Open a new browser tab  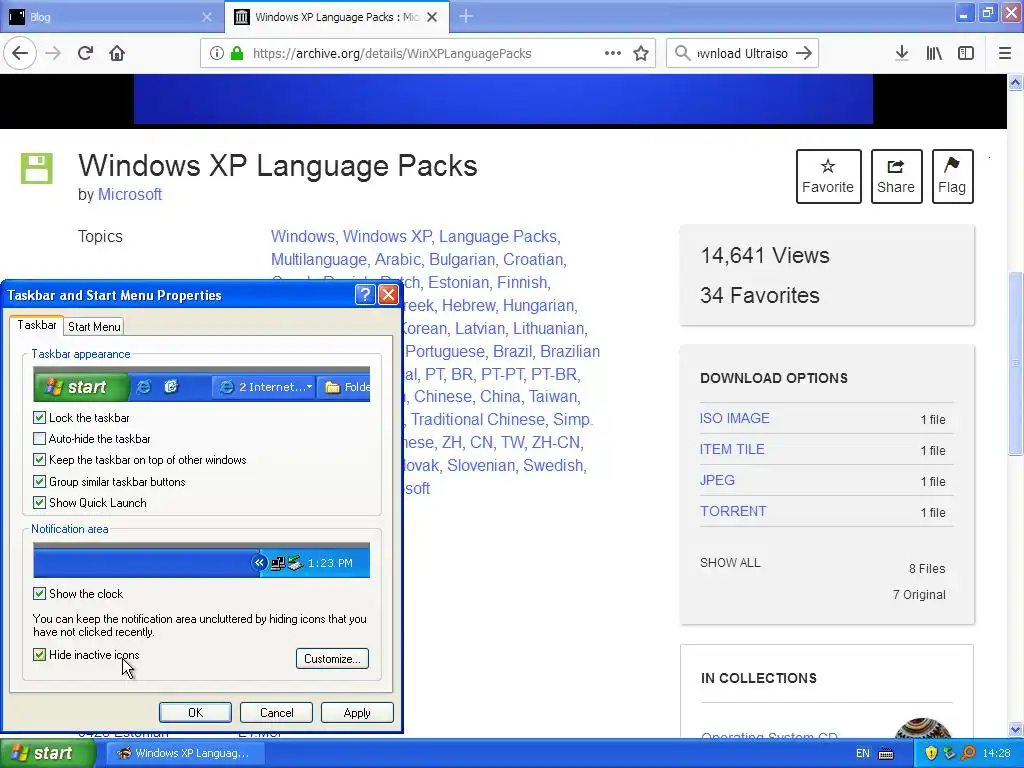[x=466, y=16]
